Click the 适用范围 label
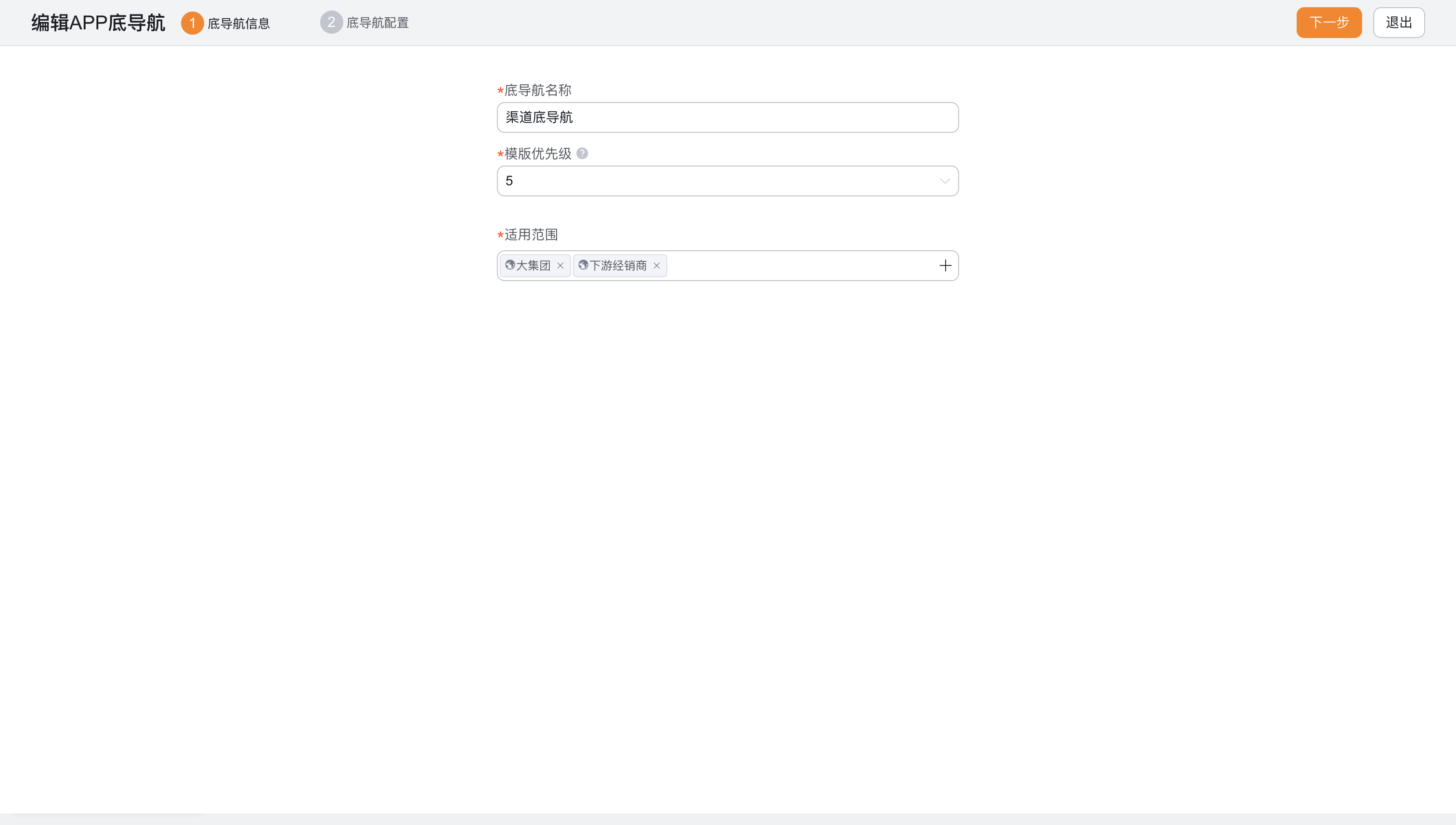The width and height of the screenshot is (1456, 825). [x=531, y=234]
